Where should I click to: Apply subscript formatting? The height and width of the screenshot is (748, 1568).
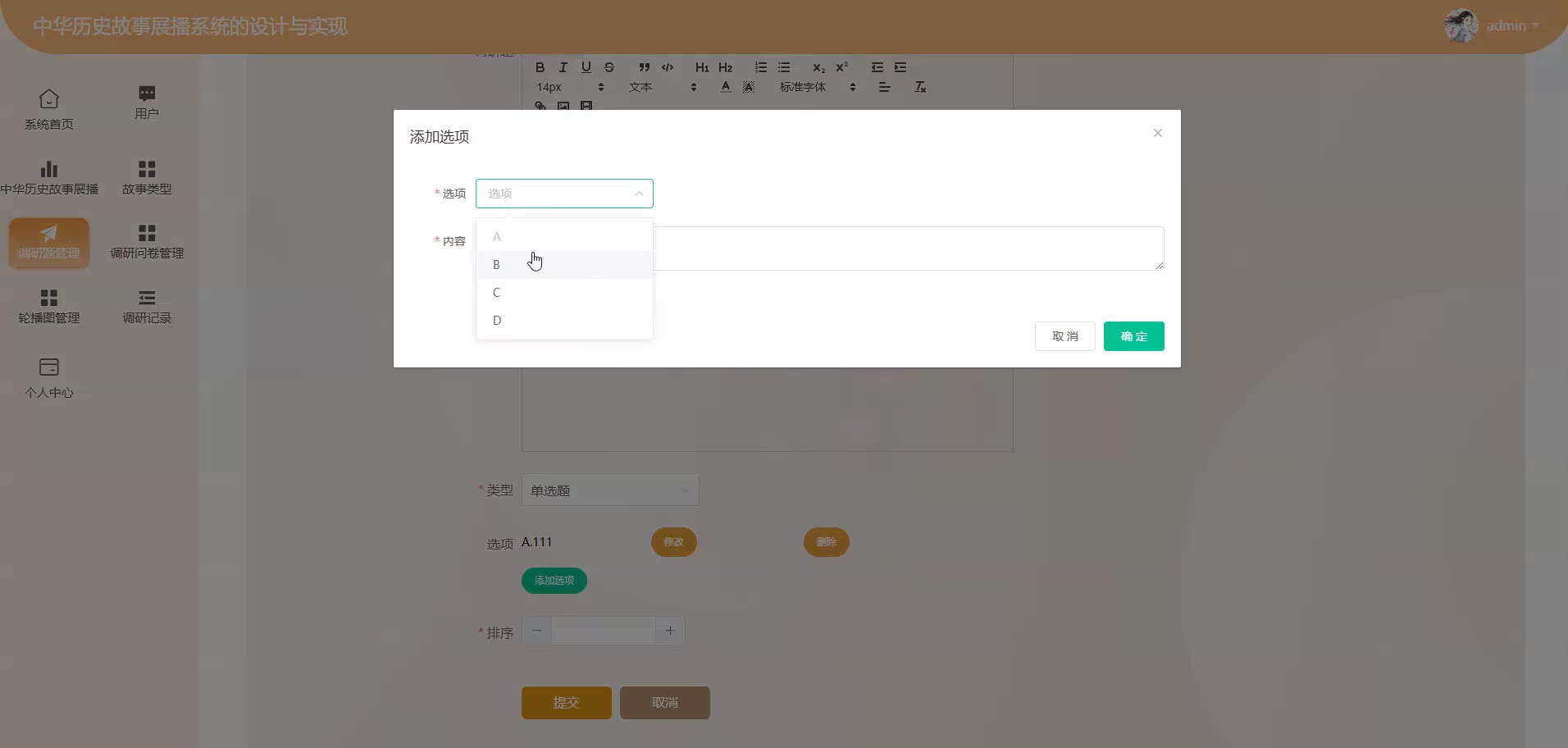pos(818,67)
